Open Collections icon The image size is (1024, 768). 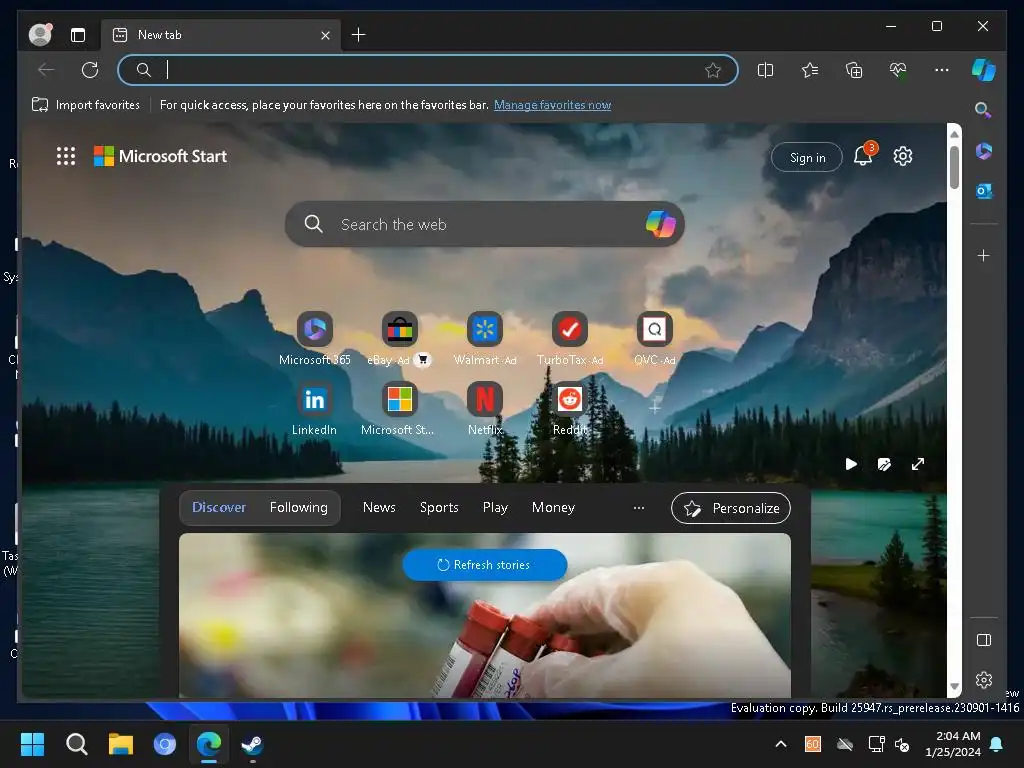(854, 70)
